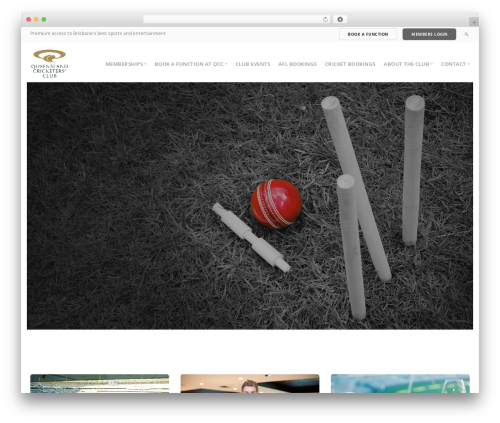Open the wine glass thumbnail card
Image resolution: width=500 pixels, height=423 pixels.
point(400,384)
